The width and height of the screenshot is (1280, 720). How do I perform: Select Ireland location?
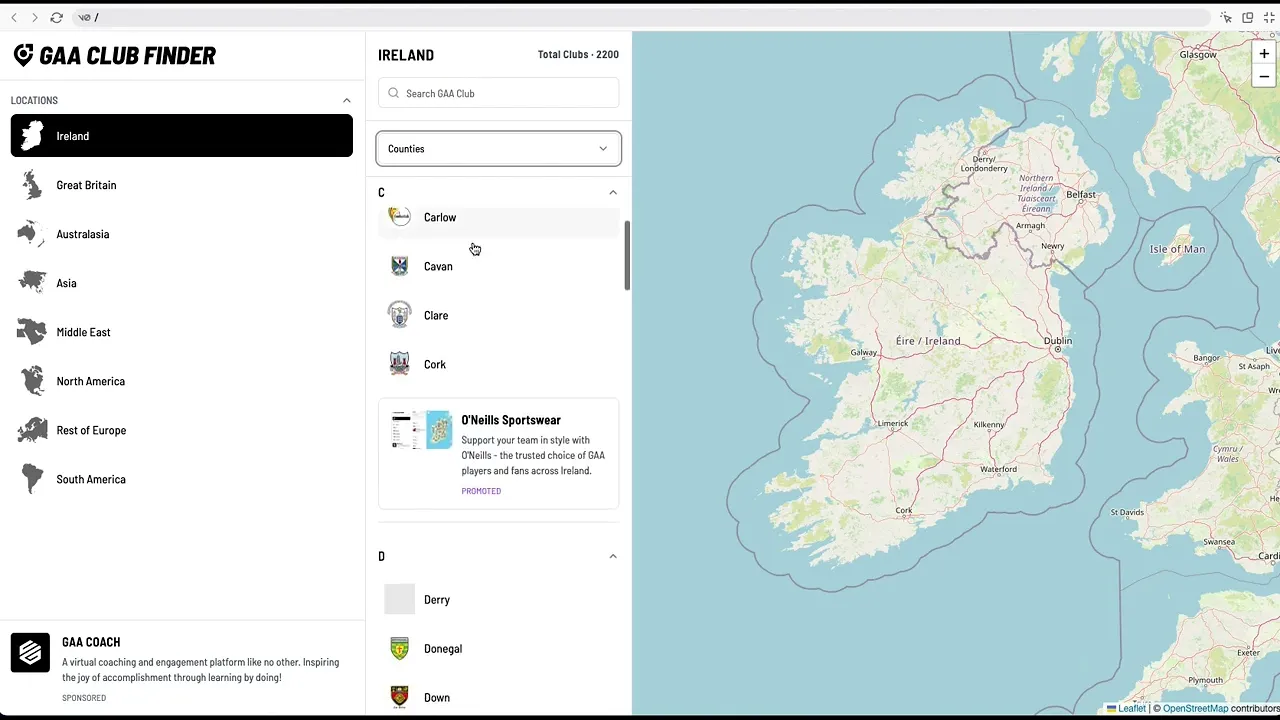click(182, 136)
